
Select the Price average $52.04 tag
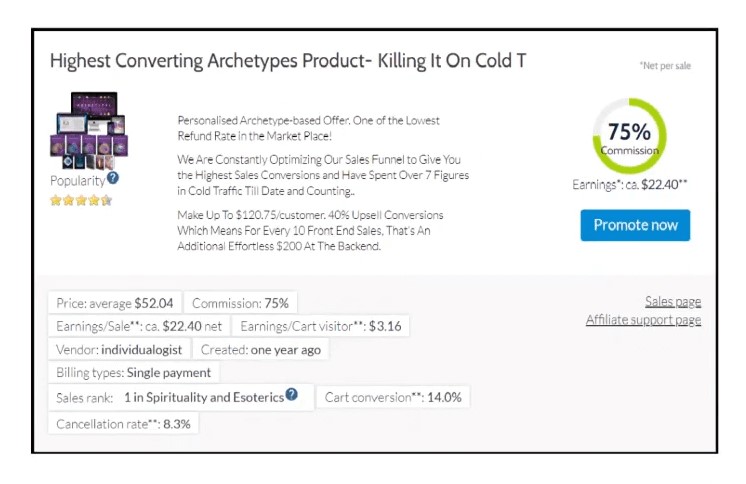(115, 303)
